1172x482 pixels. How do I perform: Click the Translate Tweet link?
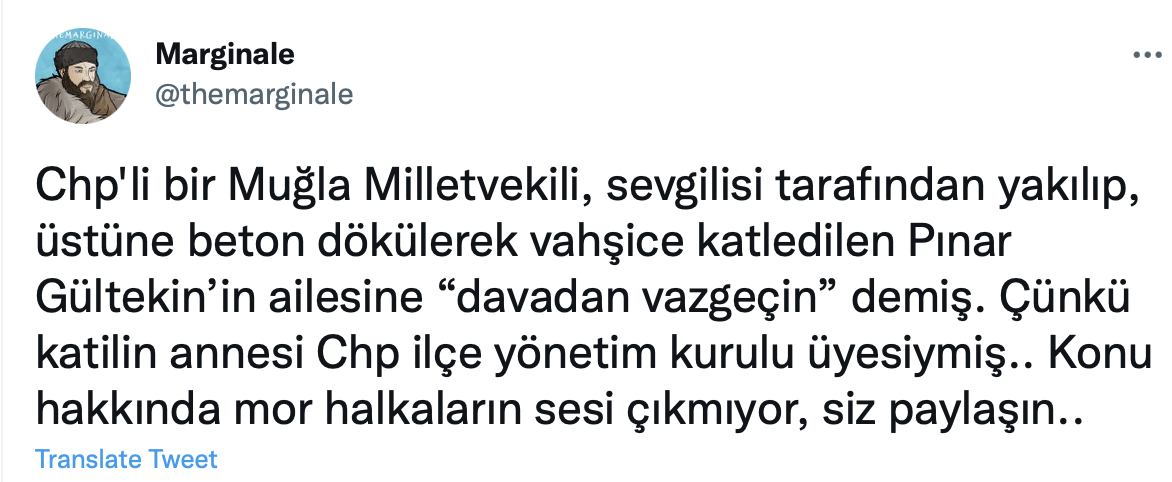point(126,460)
